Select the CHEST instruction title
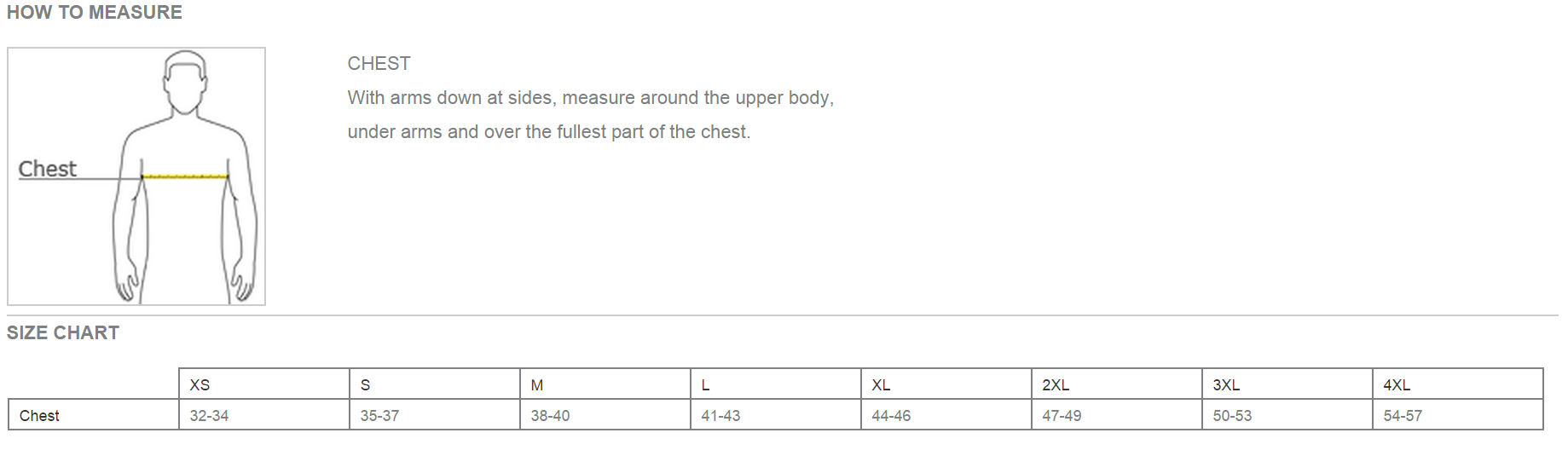The image size is (1568, 456). pyautogui.click(x=379, y=64)
